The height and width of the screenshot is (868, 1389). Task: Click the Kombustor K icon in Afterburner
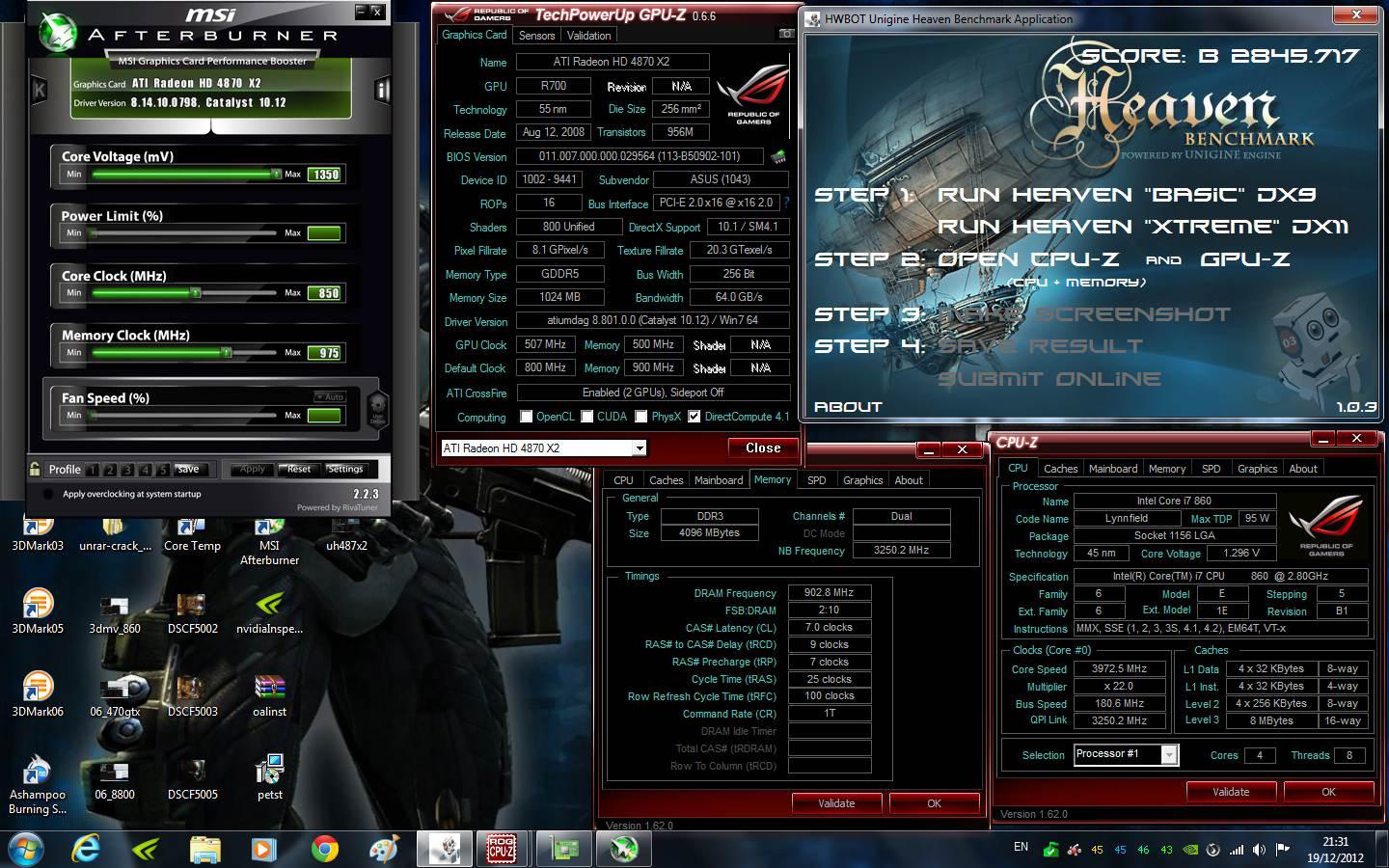[40, 91]
